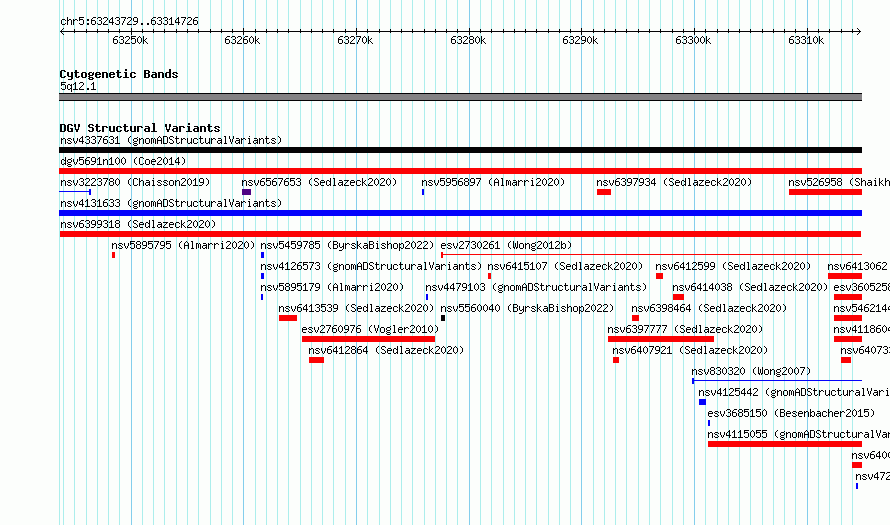Screen dimensions: 890x525
Task: Click the purple nsv6567653 variant block
Action: coord(246,192)
